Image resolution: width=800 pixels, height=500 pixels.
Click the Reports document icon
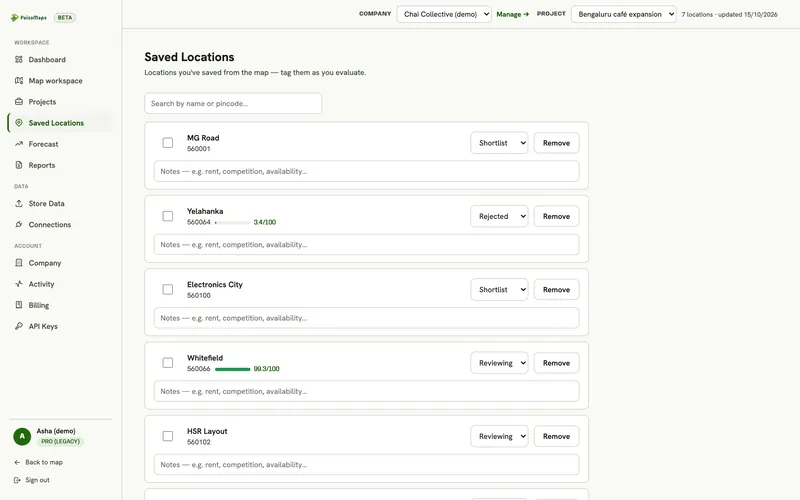(x=19, y=165)
